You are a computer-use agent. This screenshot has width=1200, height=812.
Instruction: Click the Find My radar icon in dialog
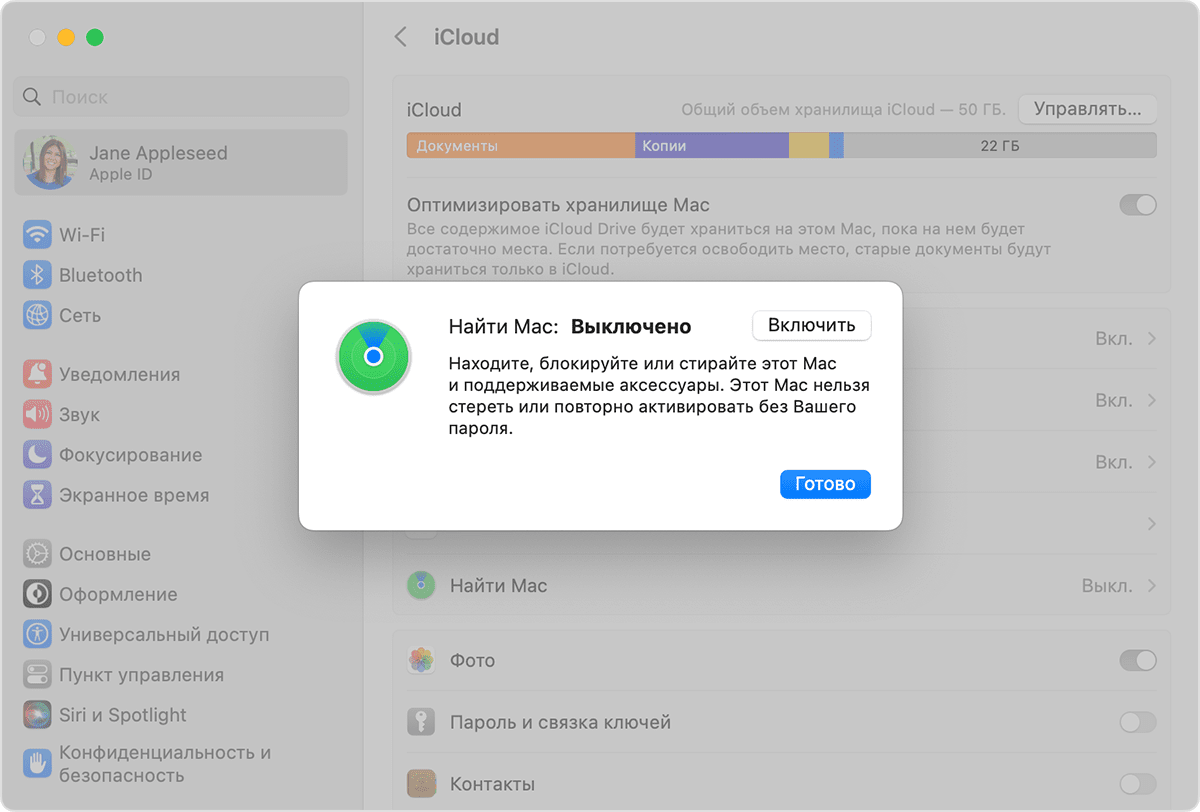pos(373,356)
